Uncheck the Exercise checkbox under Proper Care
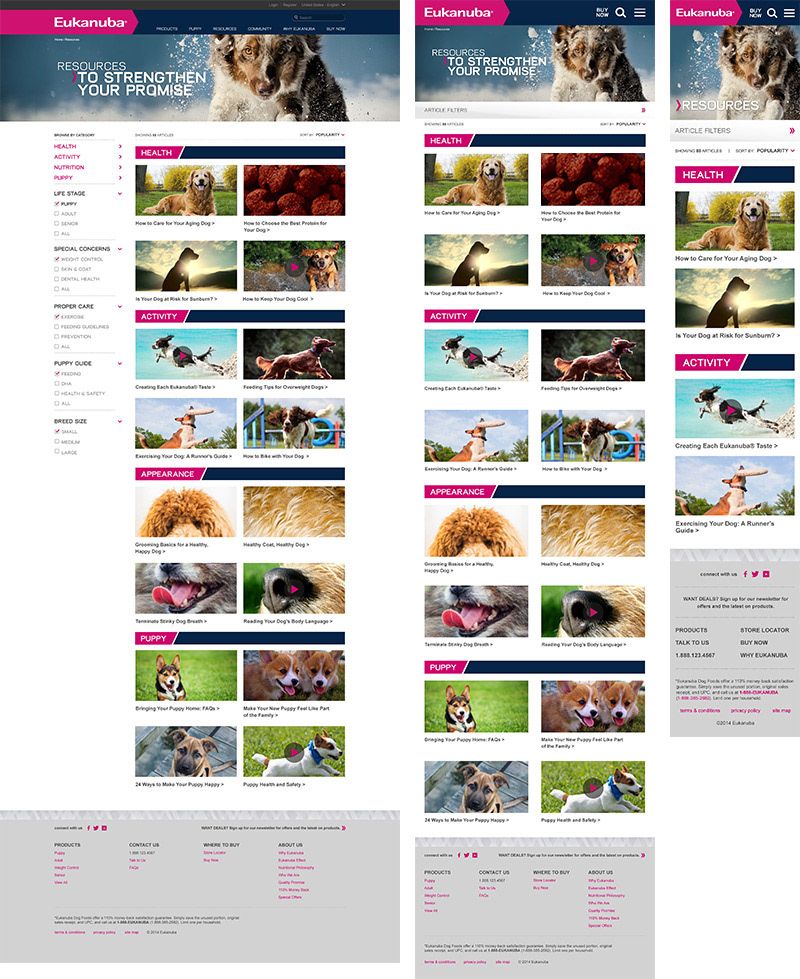The height and width of the screenshot is (979, 800). pyautogui.click(x=57, y=317)
